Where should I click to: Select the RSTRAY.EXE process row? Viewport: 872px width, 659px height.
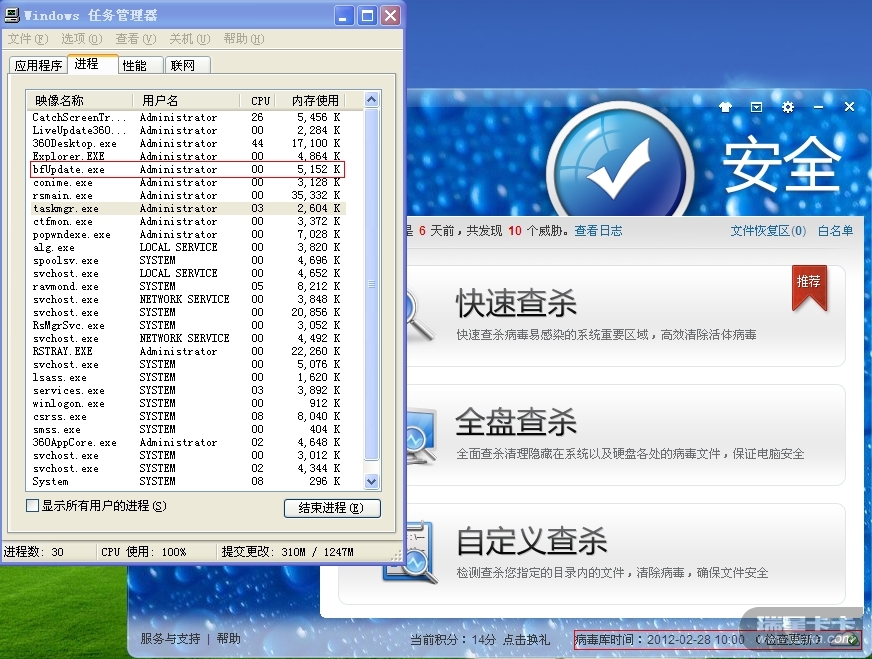[x=187, y=351]
